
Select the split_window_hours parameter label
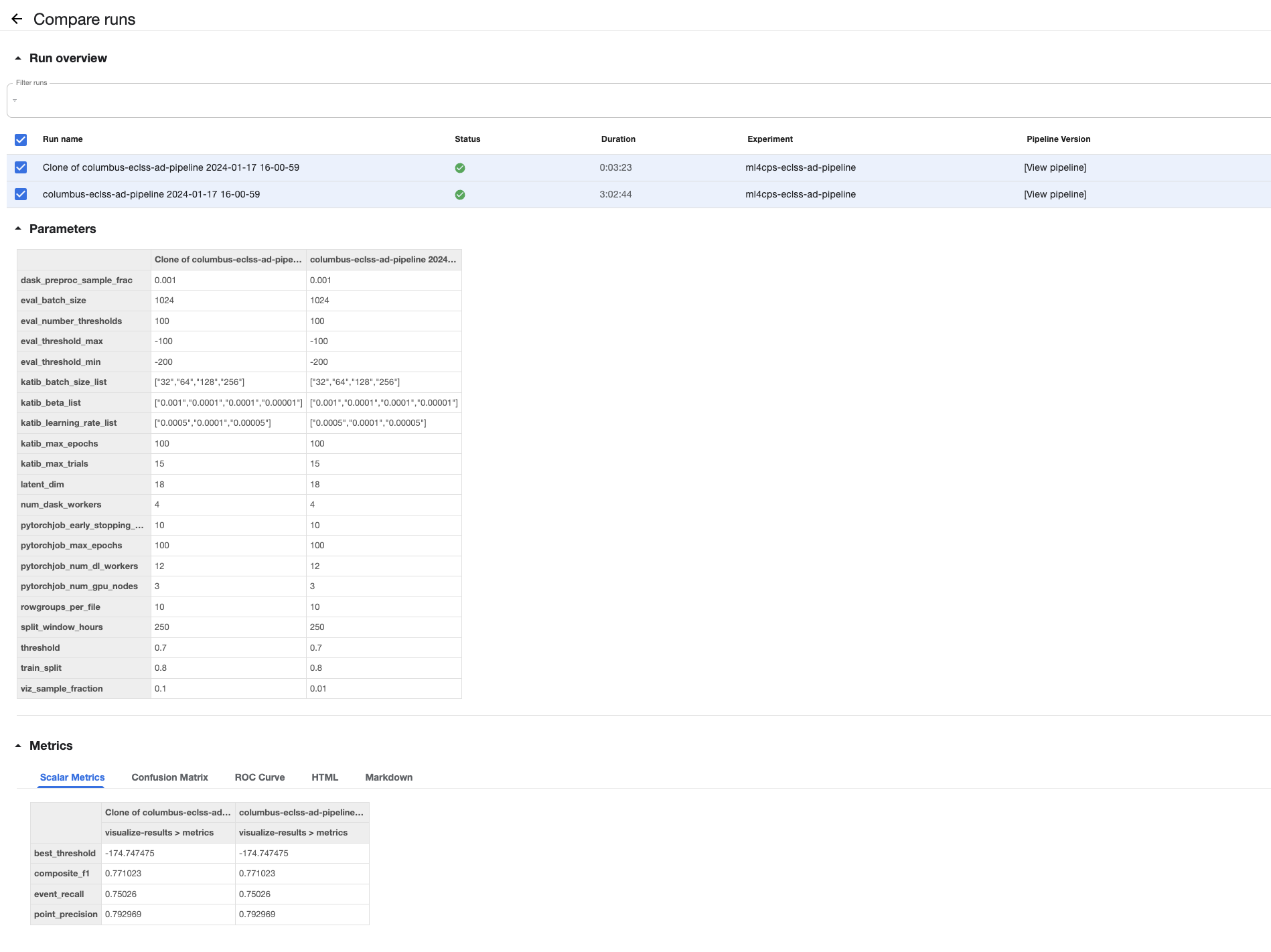pos(62,627)
